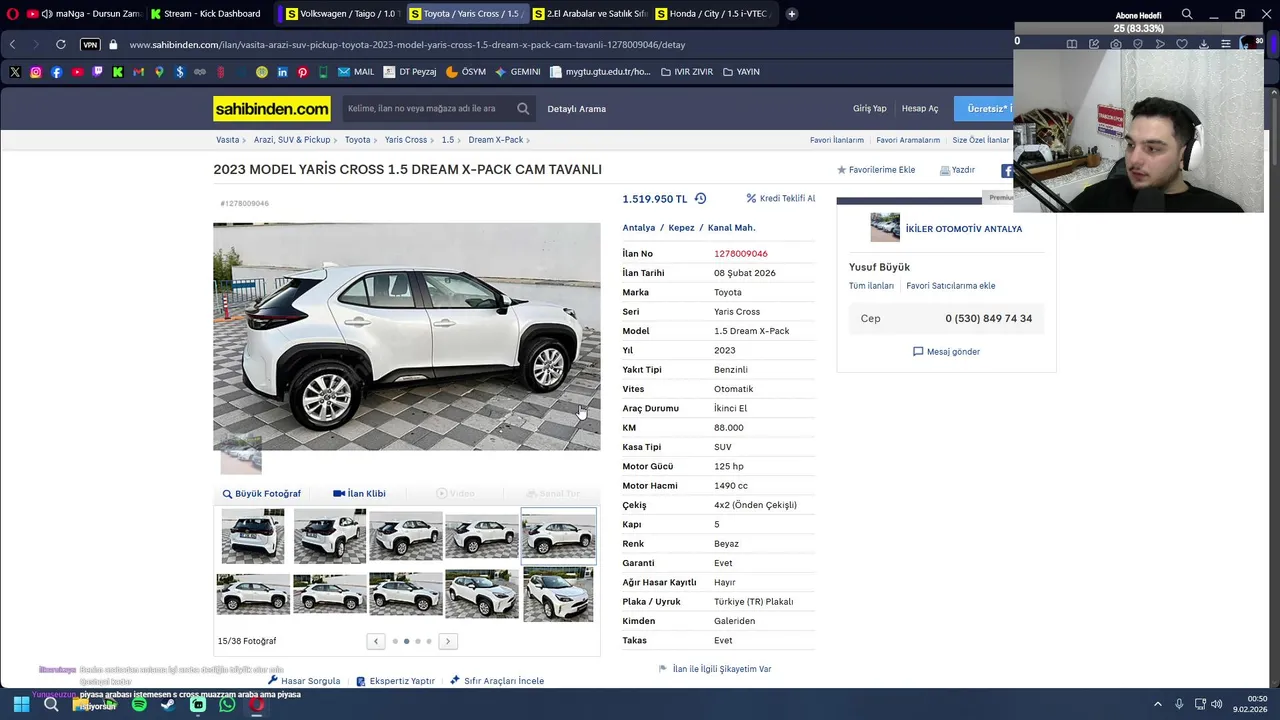
Task: Show hidden system tray icons chevron
Action: [1158, 704]
